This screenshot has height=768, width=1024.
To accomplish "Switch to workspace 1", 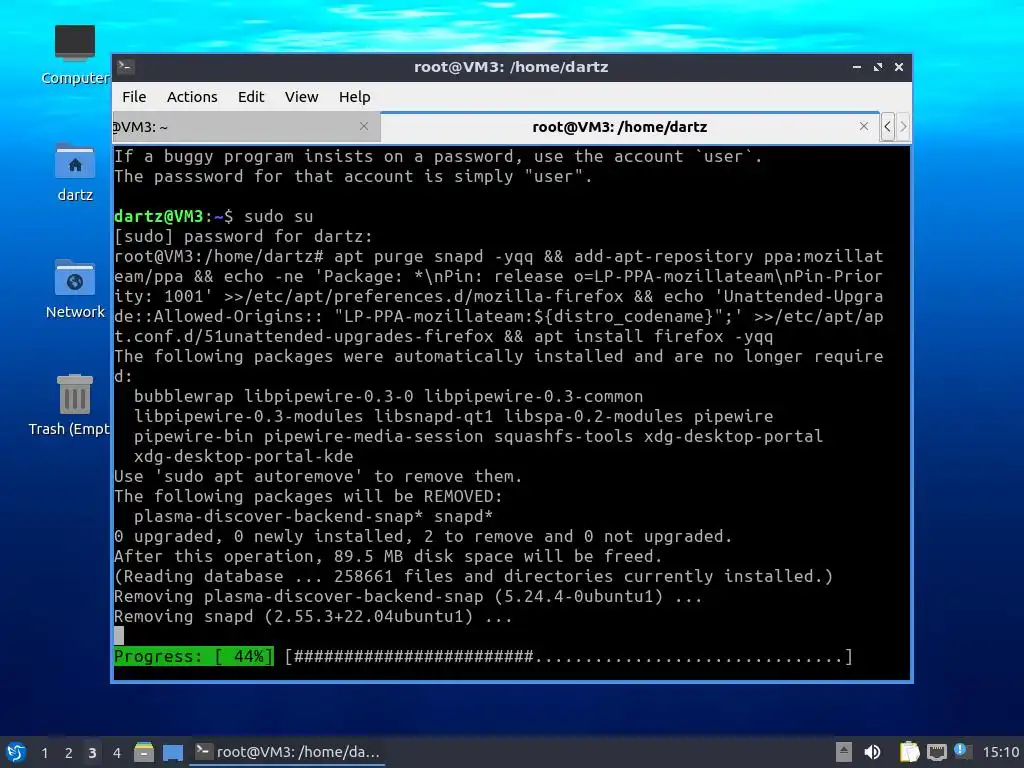I will tap(44, 753).
